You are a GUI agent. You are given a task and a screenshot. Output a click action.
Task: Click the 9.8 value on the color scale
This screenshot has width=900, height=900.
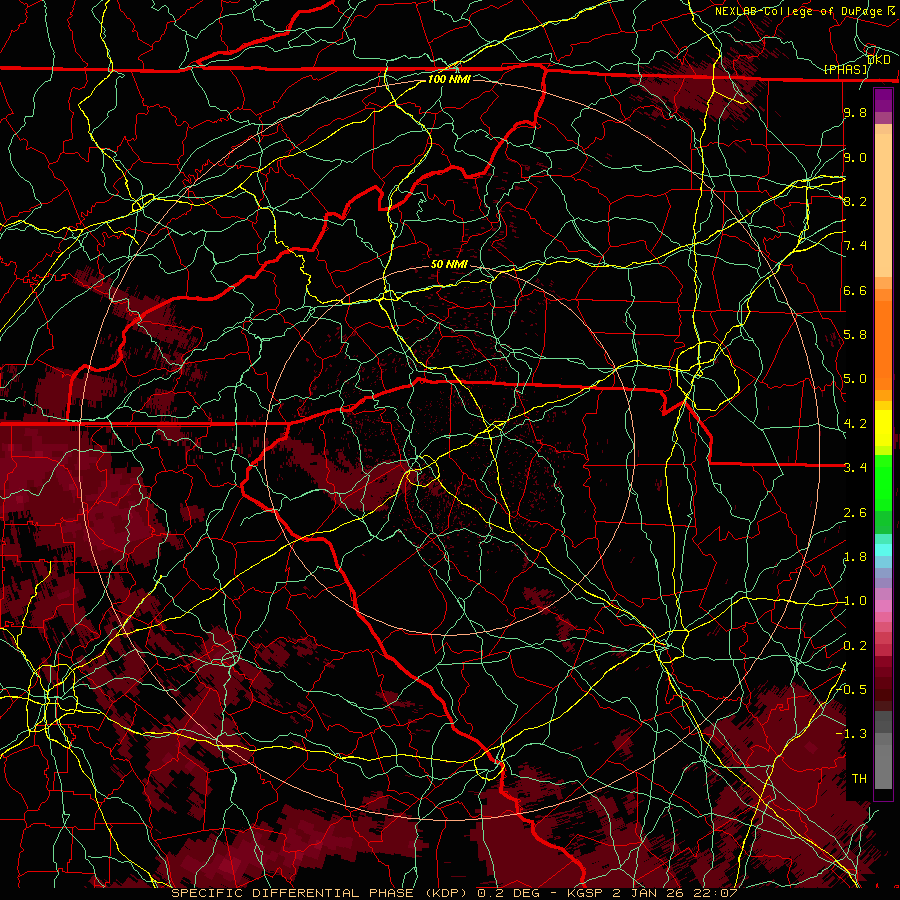[855, 112]
